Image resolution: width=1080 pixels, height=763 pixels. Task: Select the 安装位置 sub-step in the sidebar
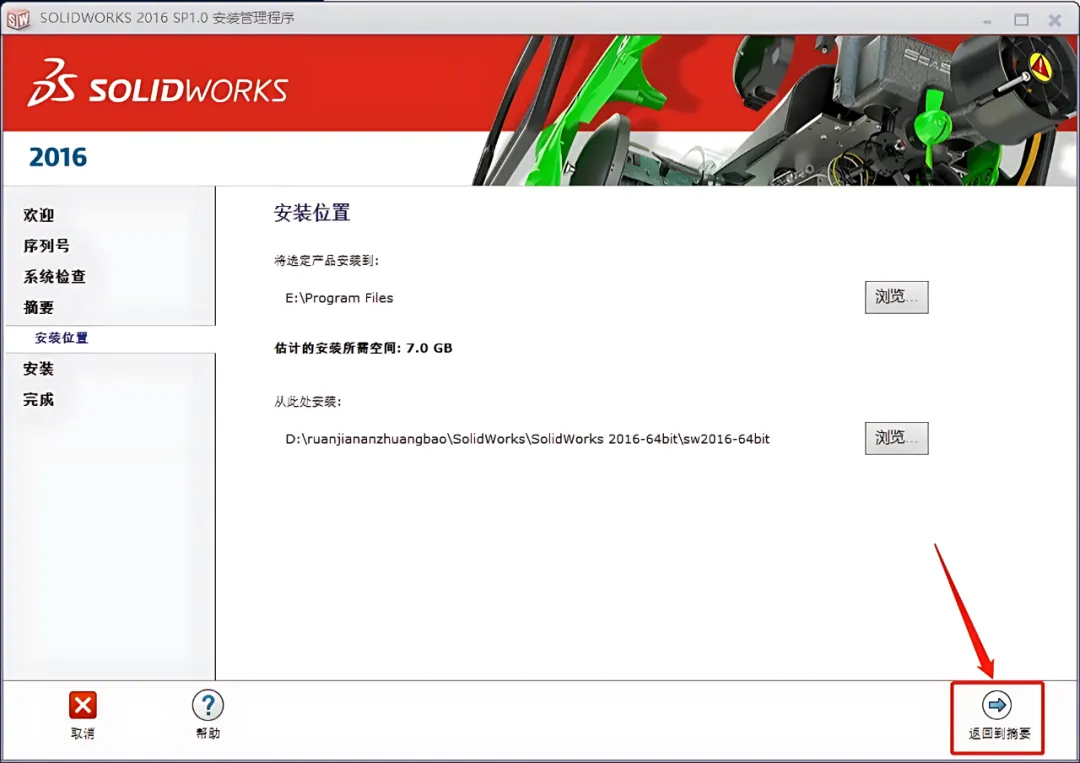coord(61,338)
